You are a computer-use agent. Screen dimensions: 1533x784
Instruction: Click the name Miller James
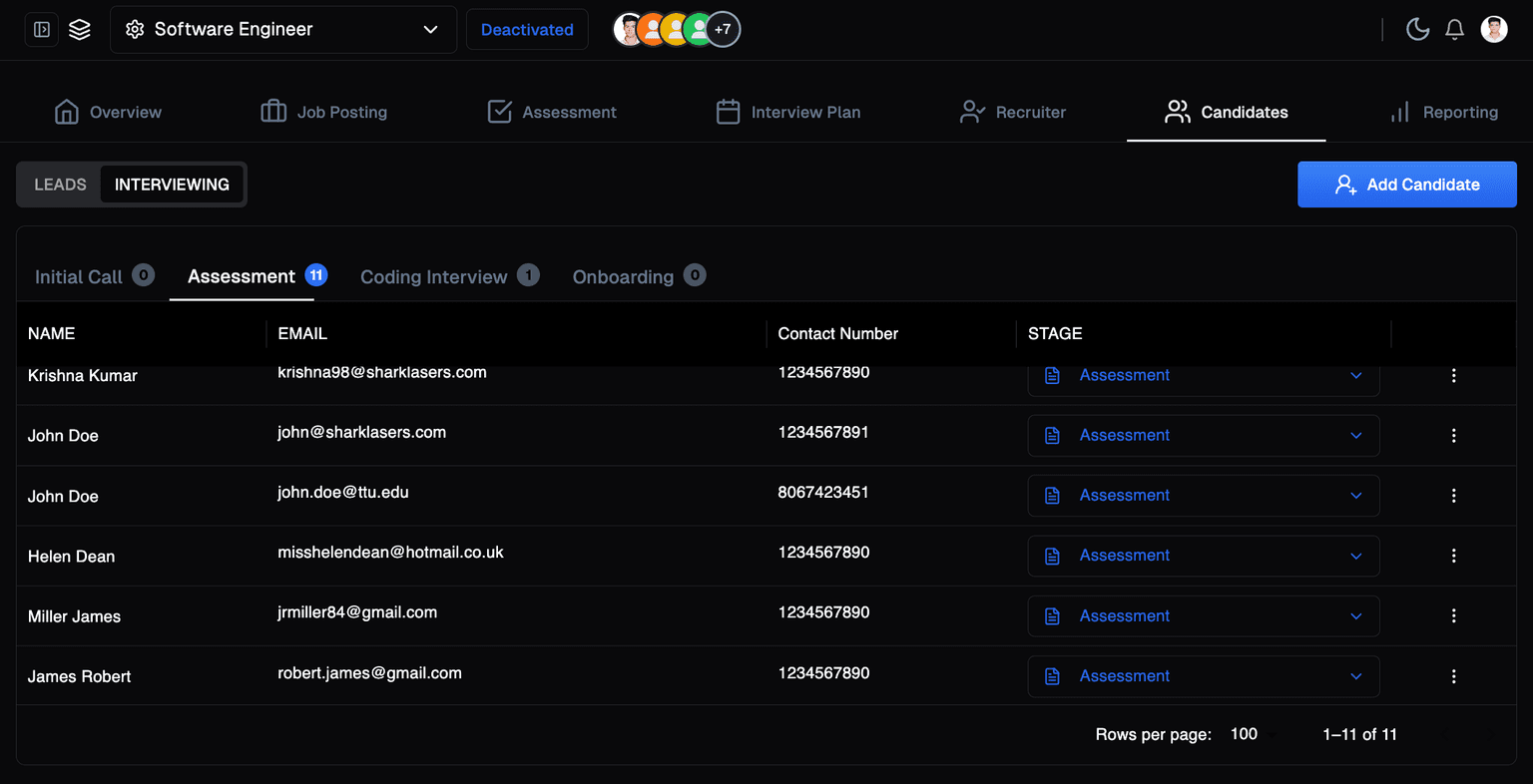[75, 616]
